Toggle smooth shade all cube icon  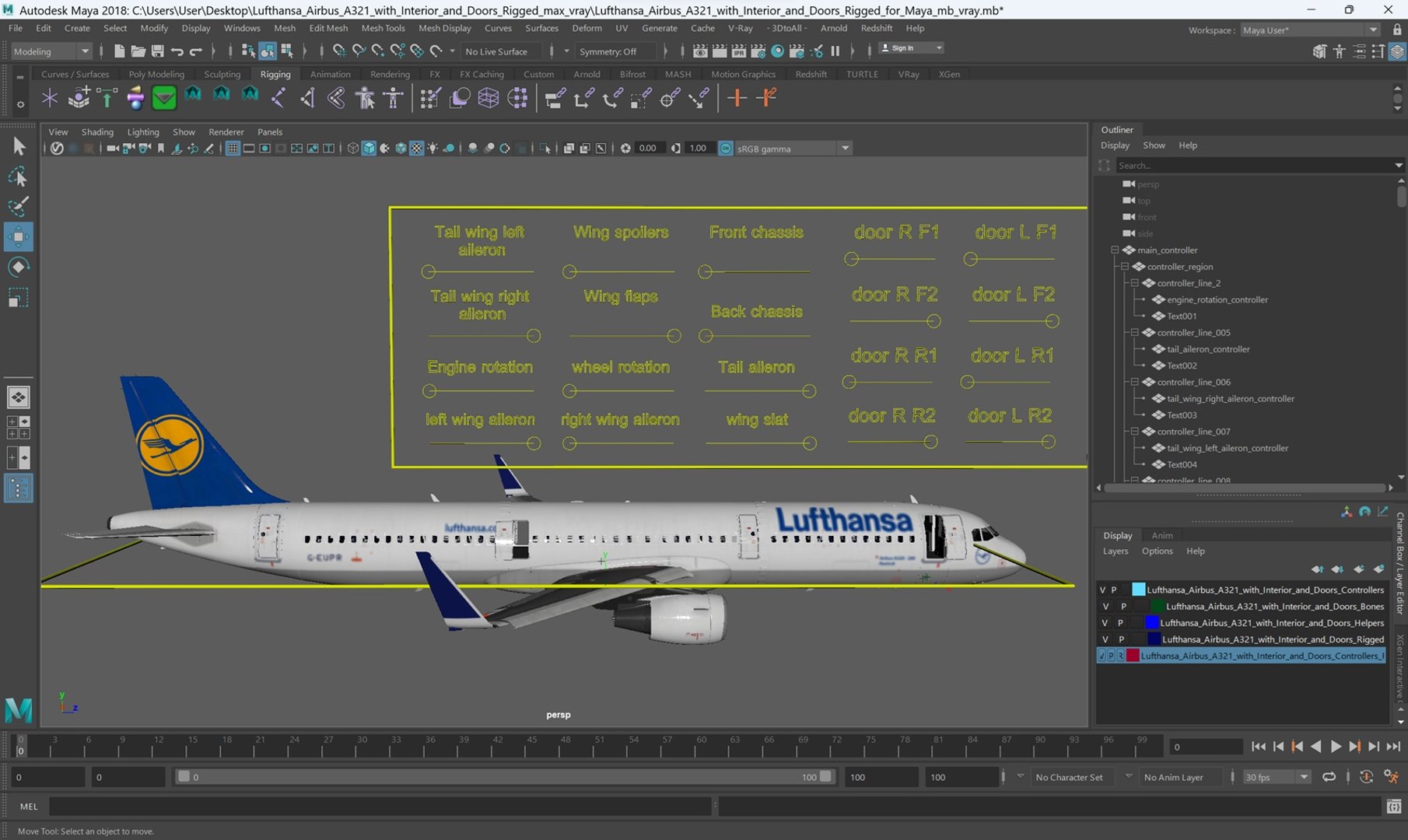pyautogui.click(x=369, y=148)
